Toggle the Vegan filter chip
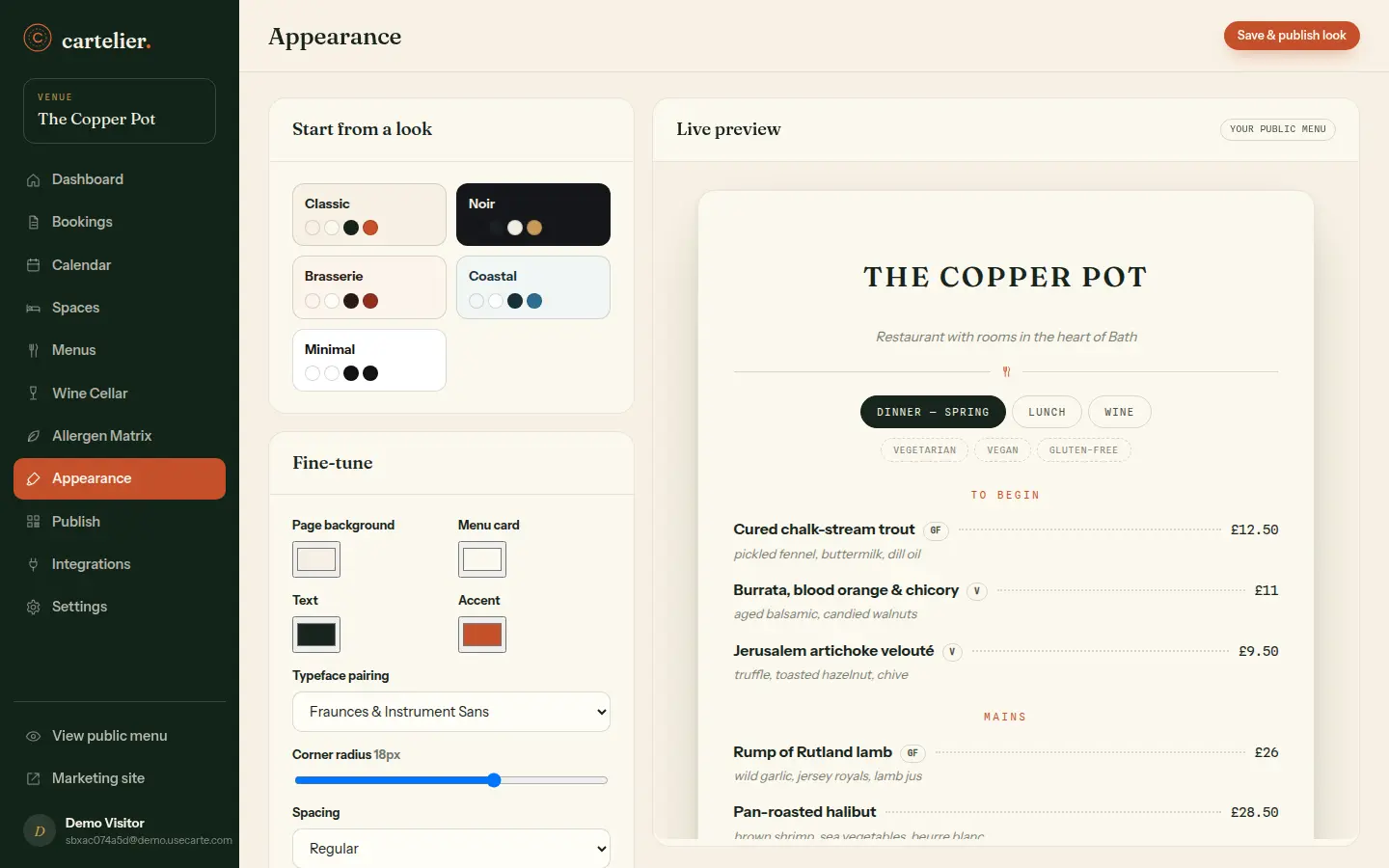 [1002, 450]
